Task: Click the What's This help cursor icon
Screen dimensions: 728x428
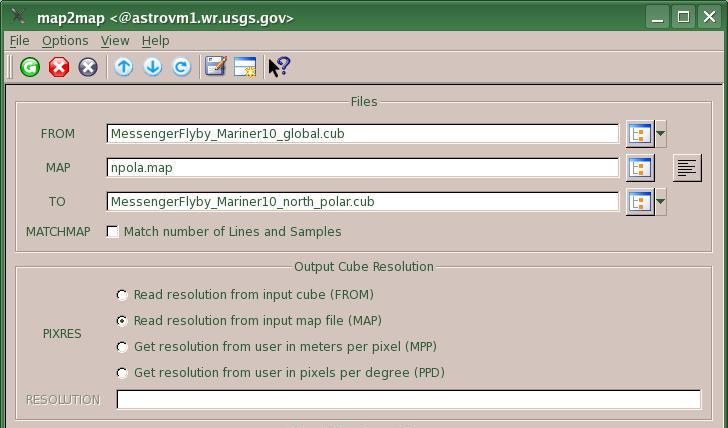Action: point(279,67)
